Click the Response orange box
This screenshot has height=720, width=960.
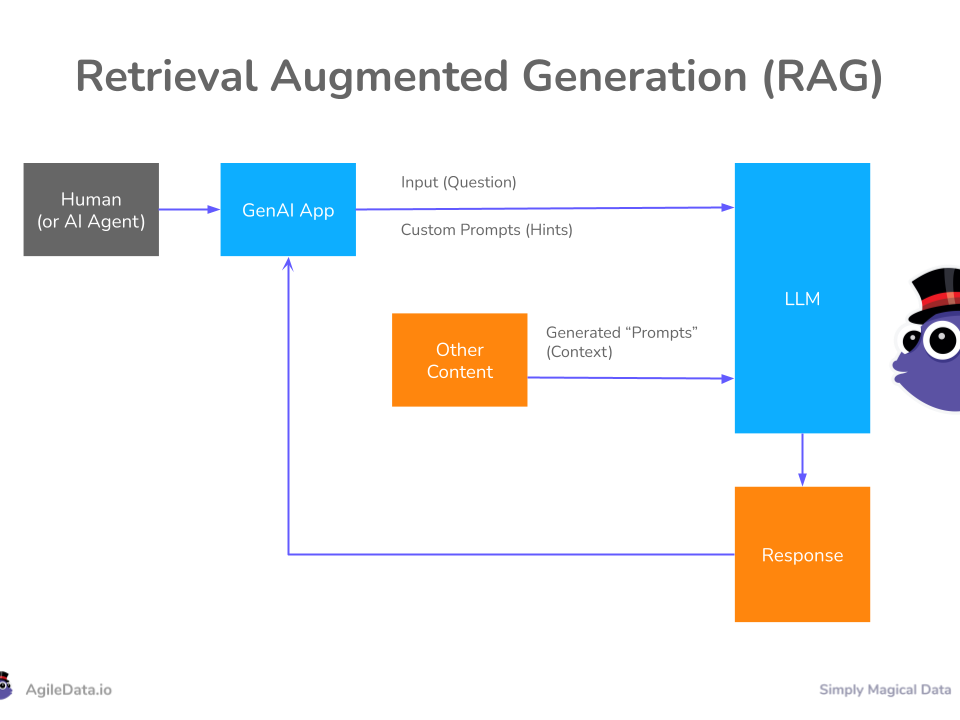click(802, 555)
